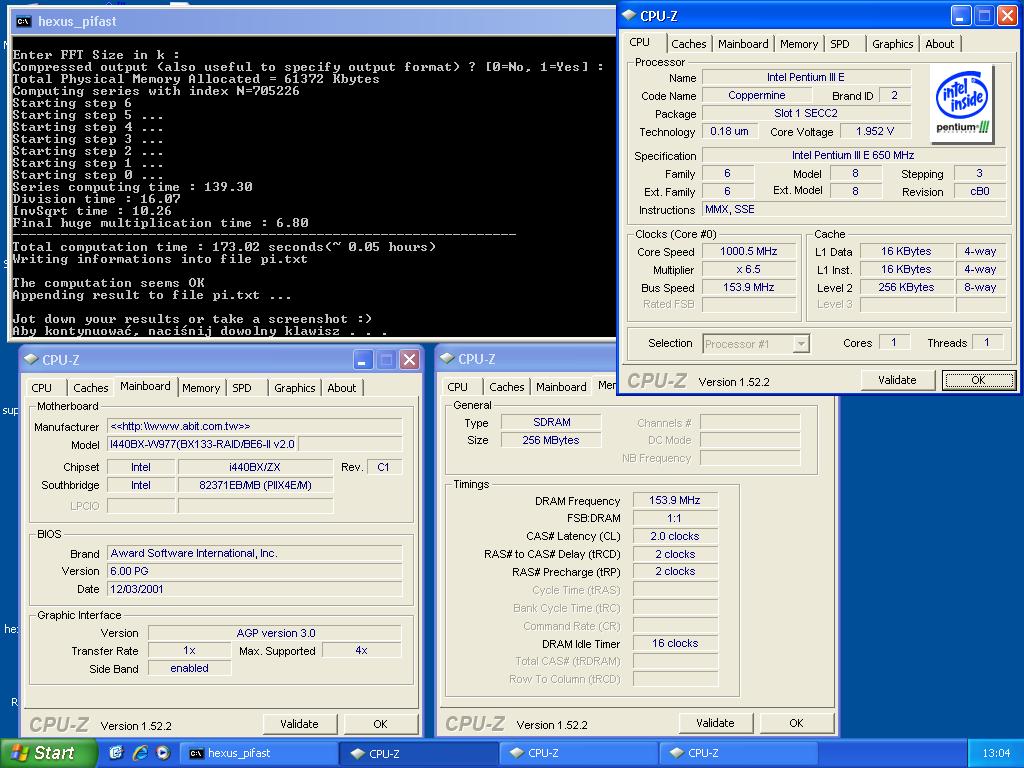
Task: Click the hexus_pifast console window icon
Action: pyautogui.click(x=24, y=22)
